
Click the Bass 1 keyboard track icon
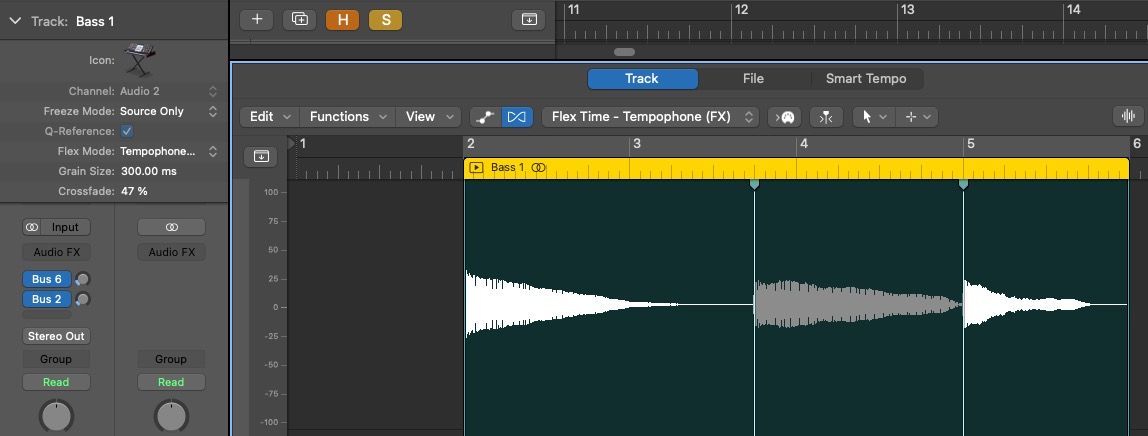point(140,60)
